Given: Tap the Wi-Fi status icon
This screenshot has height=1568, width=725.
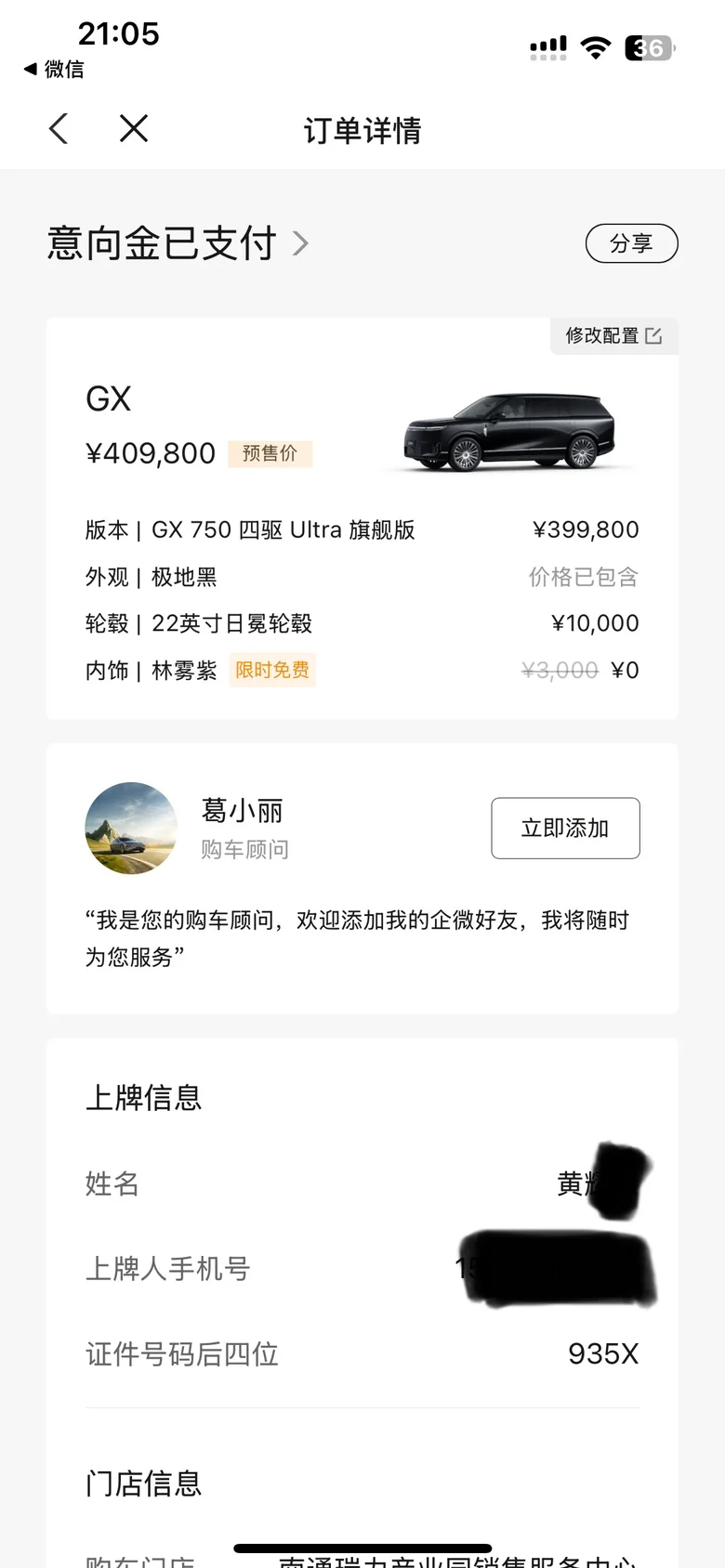Looking at the screenshot, I should pos(595,47).
